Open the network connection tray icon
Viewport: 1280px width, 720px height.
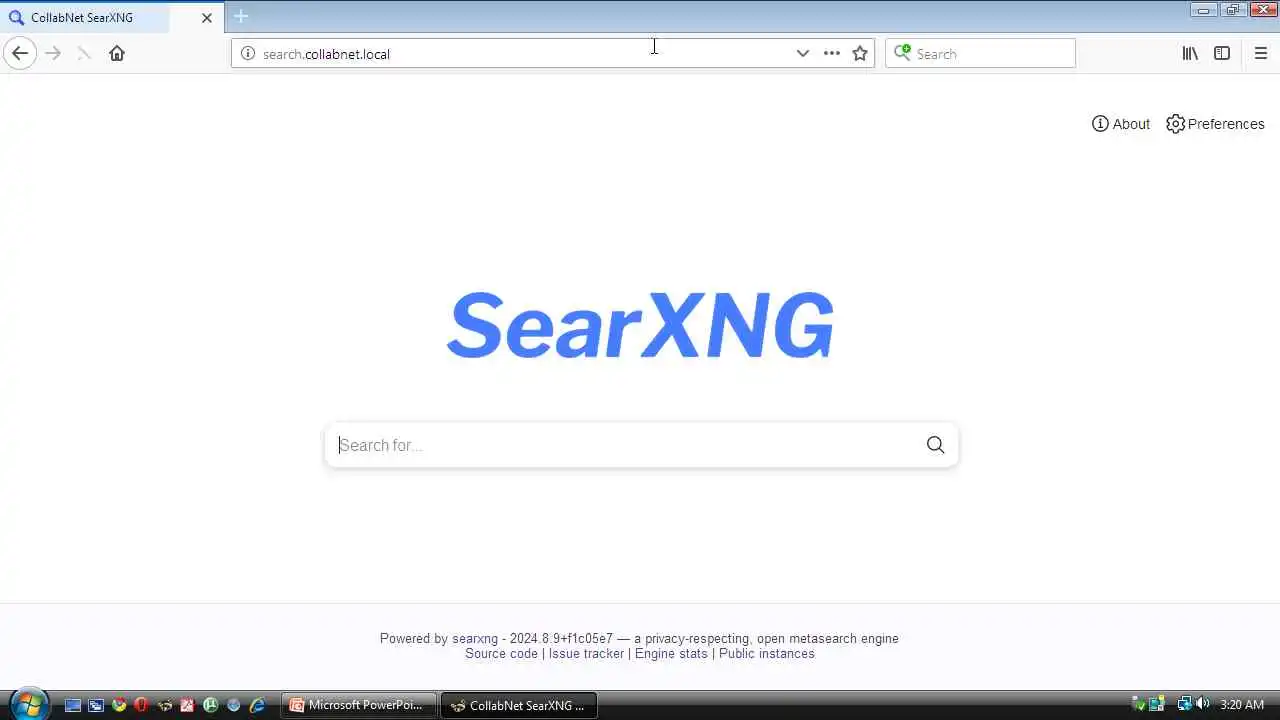pos(1185,704)
